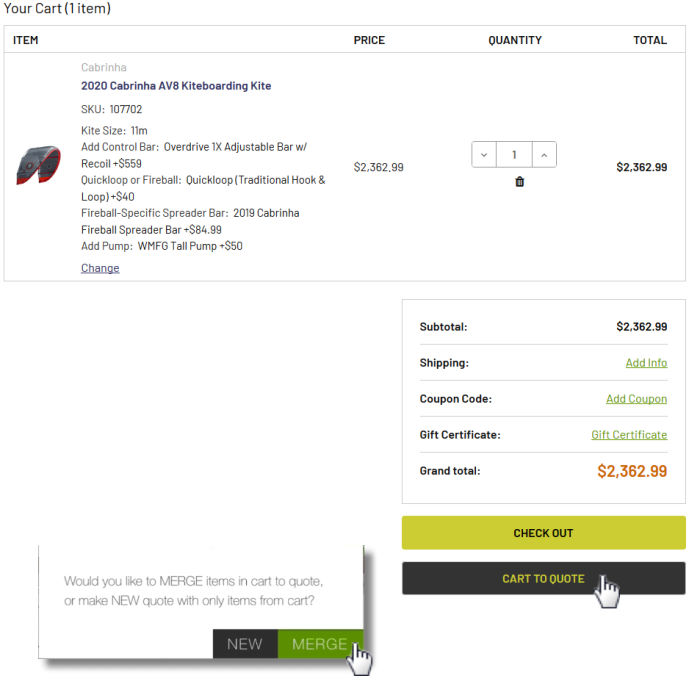Click the Gift Certificate link

pos(629,435)
